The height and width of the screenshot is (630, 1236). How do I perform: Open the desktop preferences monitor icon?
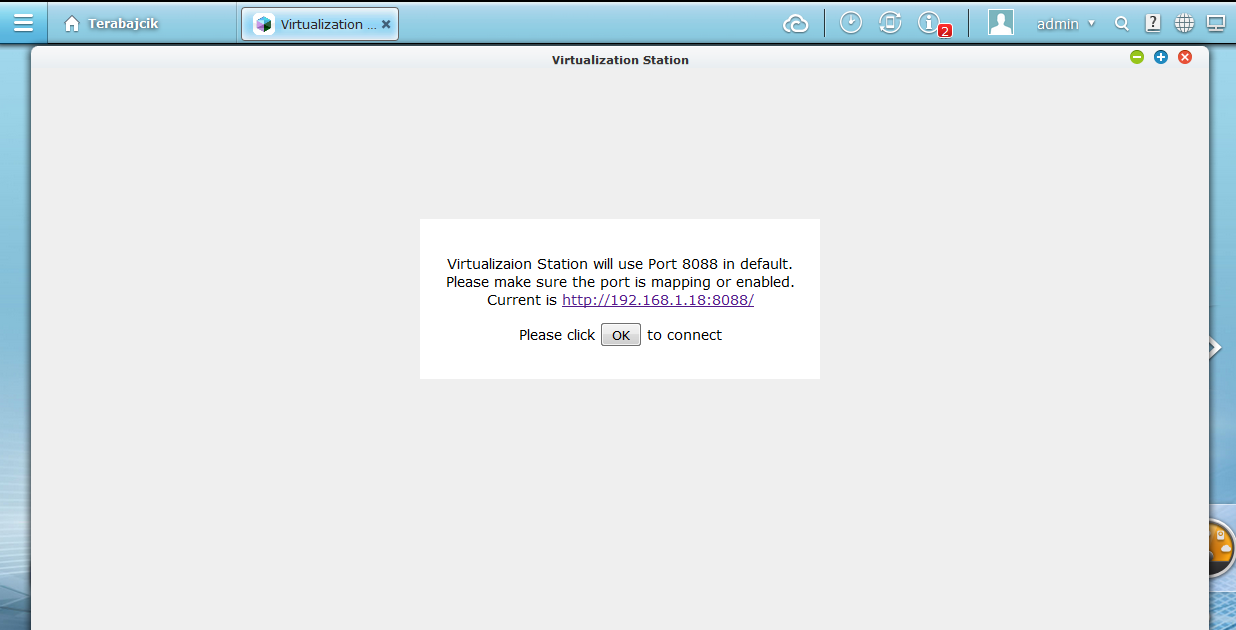pyautogui.click(x=1216, y=23)
